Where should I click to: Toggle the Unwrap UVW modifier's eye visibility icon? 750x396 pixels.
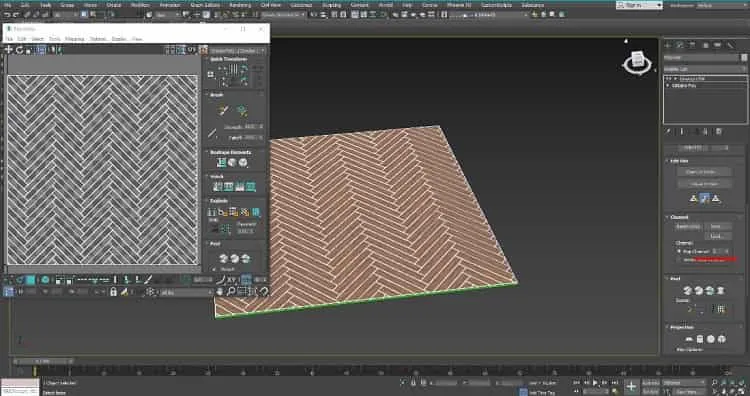coord(668,78)
